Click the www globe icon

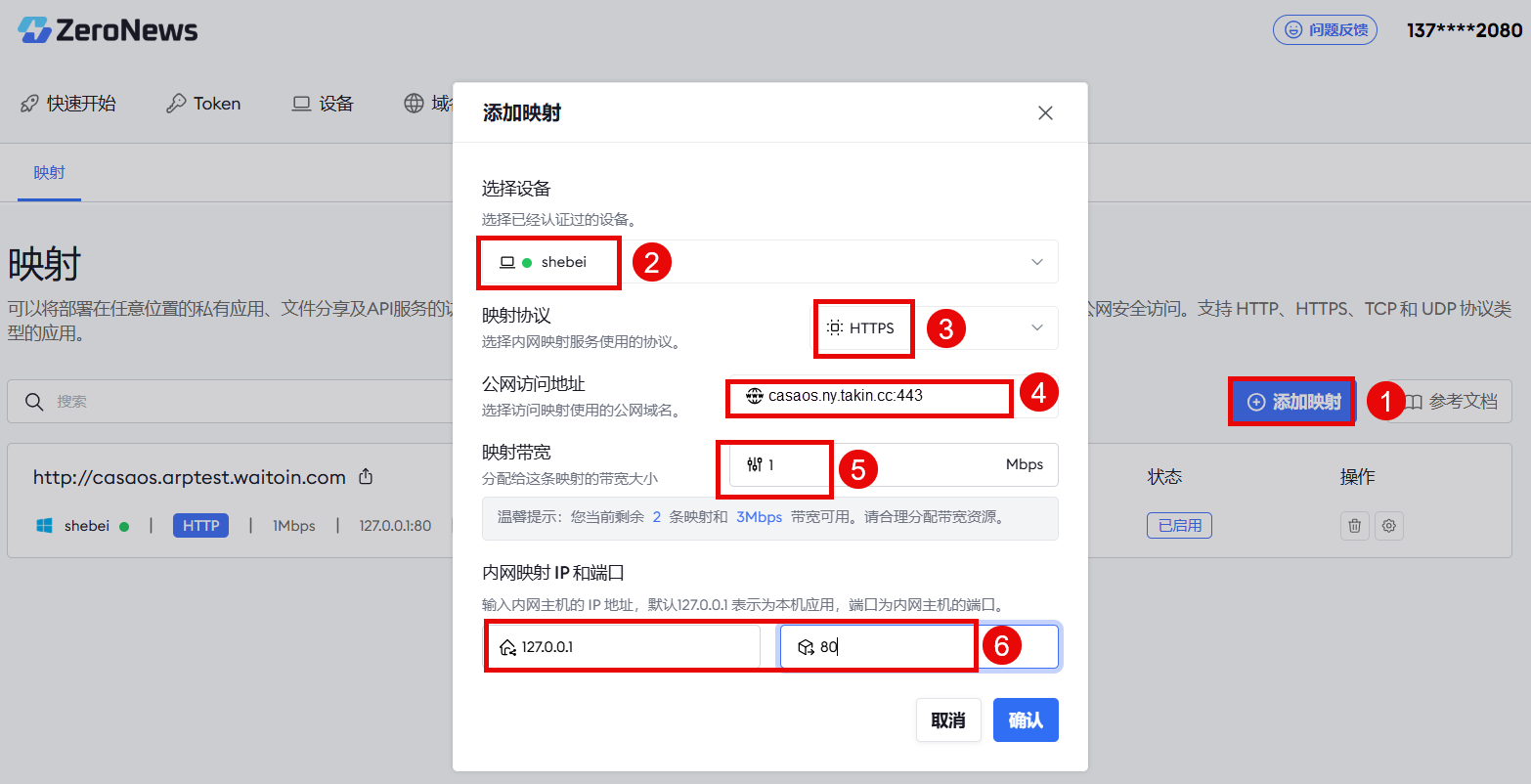coord(754,396)
